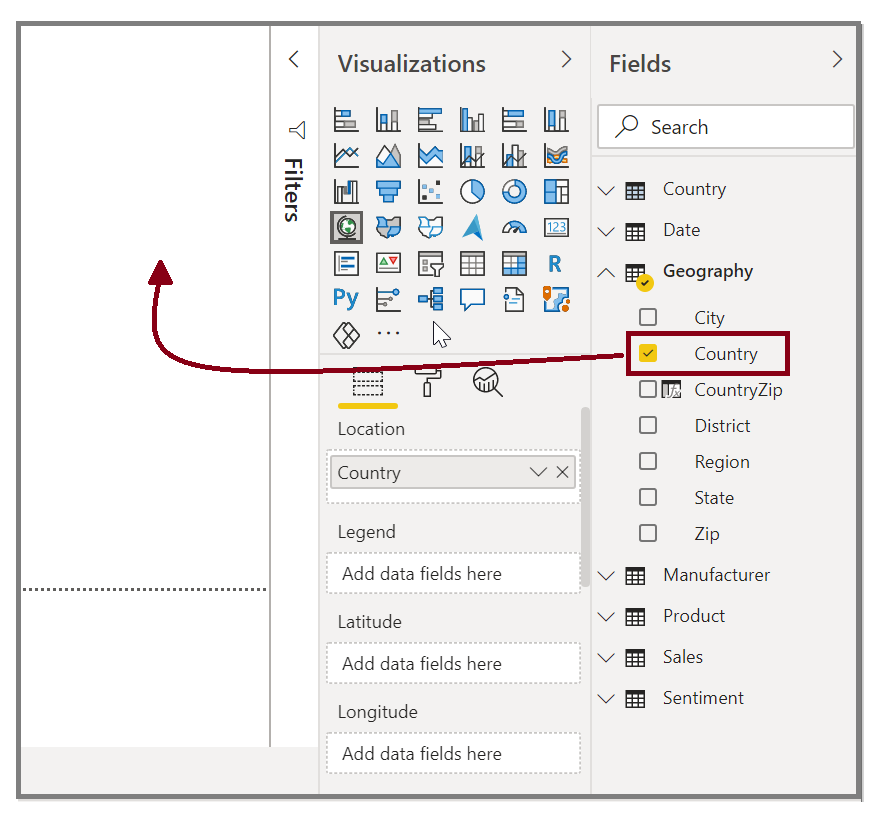Select the area chart visual
Viewport: 888px width, 822px height.
(x=388, y=155)
